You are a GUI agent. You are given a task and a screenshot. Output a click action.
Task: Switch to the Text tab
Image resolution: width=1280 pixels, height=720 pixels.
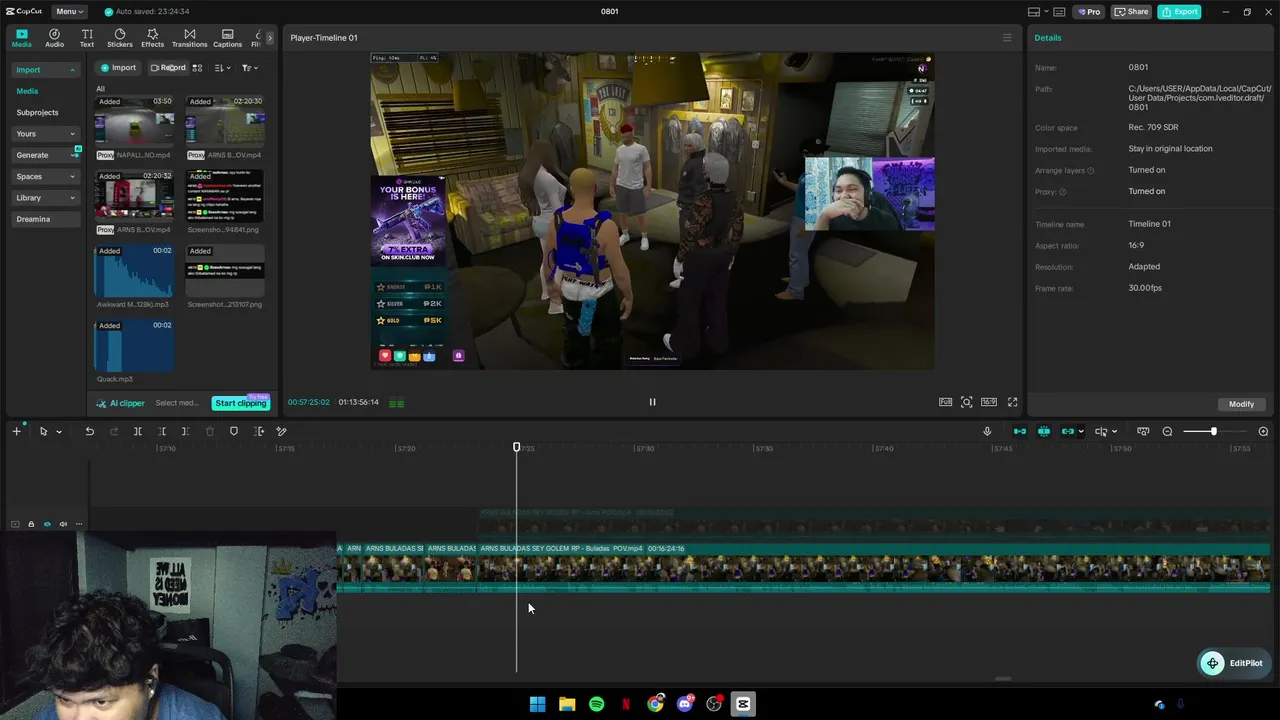point(87,38)
